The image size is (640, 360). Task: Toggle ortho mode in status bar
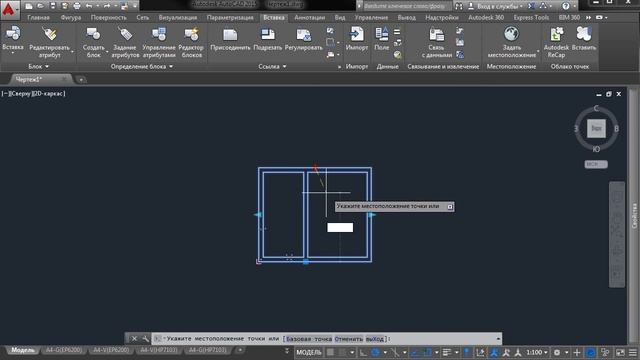[x=363, y=352]
